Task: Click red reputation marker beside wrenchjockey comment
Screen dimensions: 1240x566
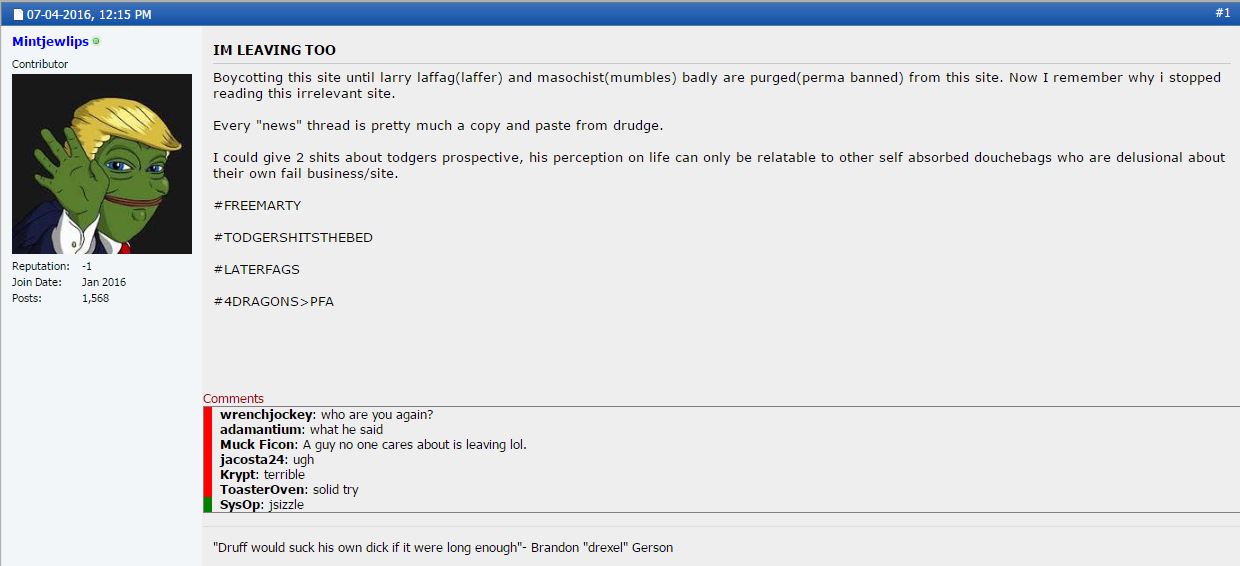Action: 208,415
